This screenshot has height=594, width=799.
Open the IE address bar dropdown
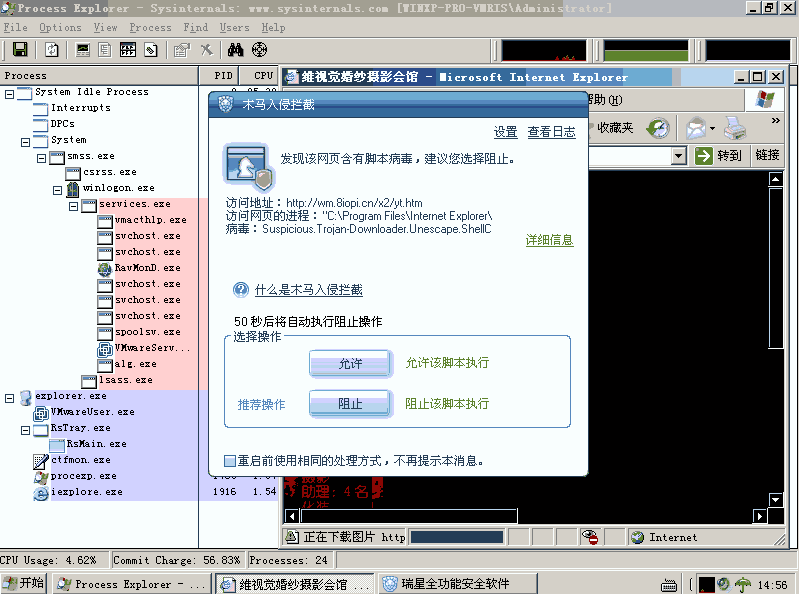(x=678, y=155)
